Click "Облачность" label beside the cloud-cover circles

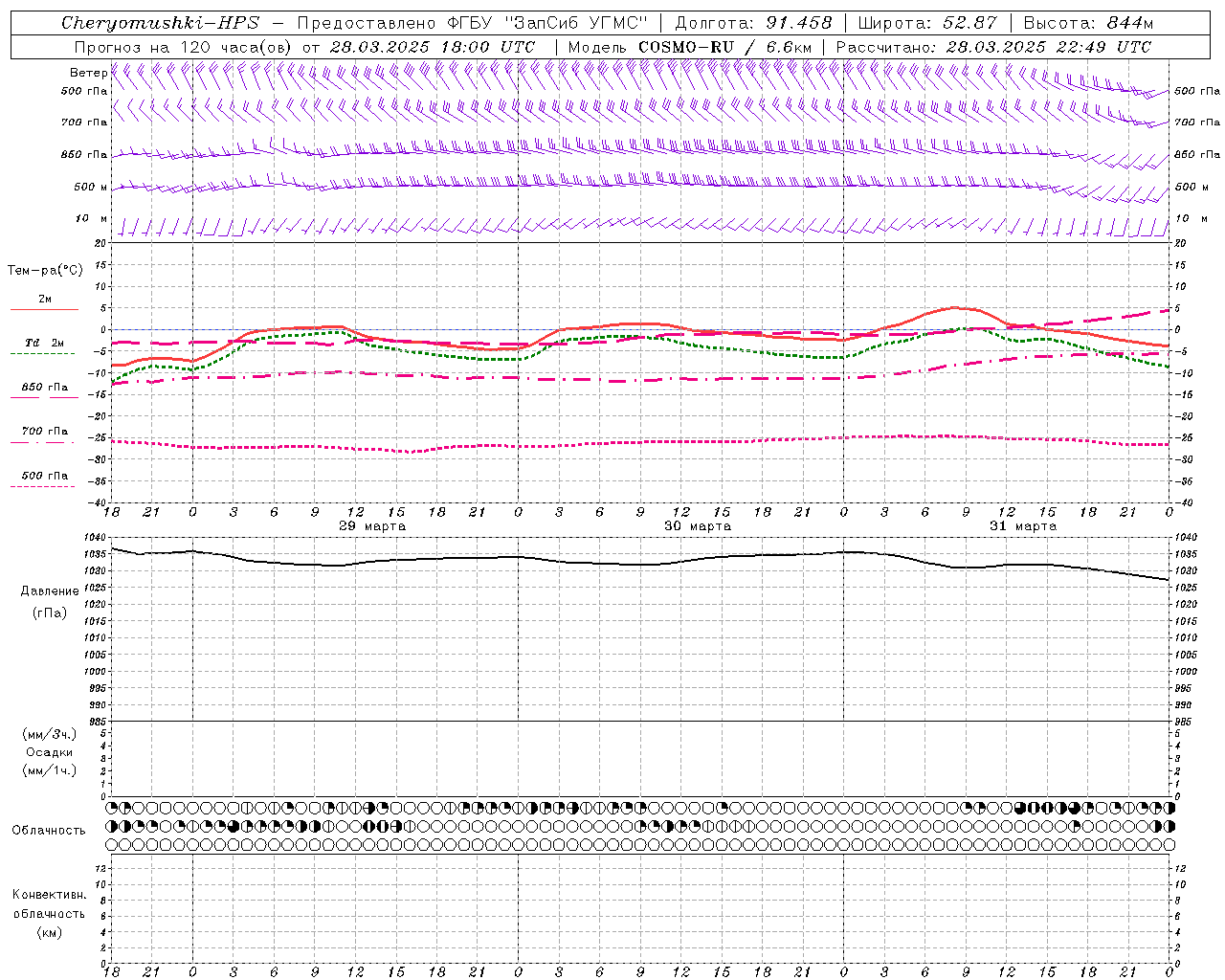(x=49, y=831)
